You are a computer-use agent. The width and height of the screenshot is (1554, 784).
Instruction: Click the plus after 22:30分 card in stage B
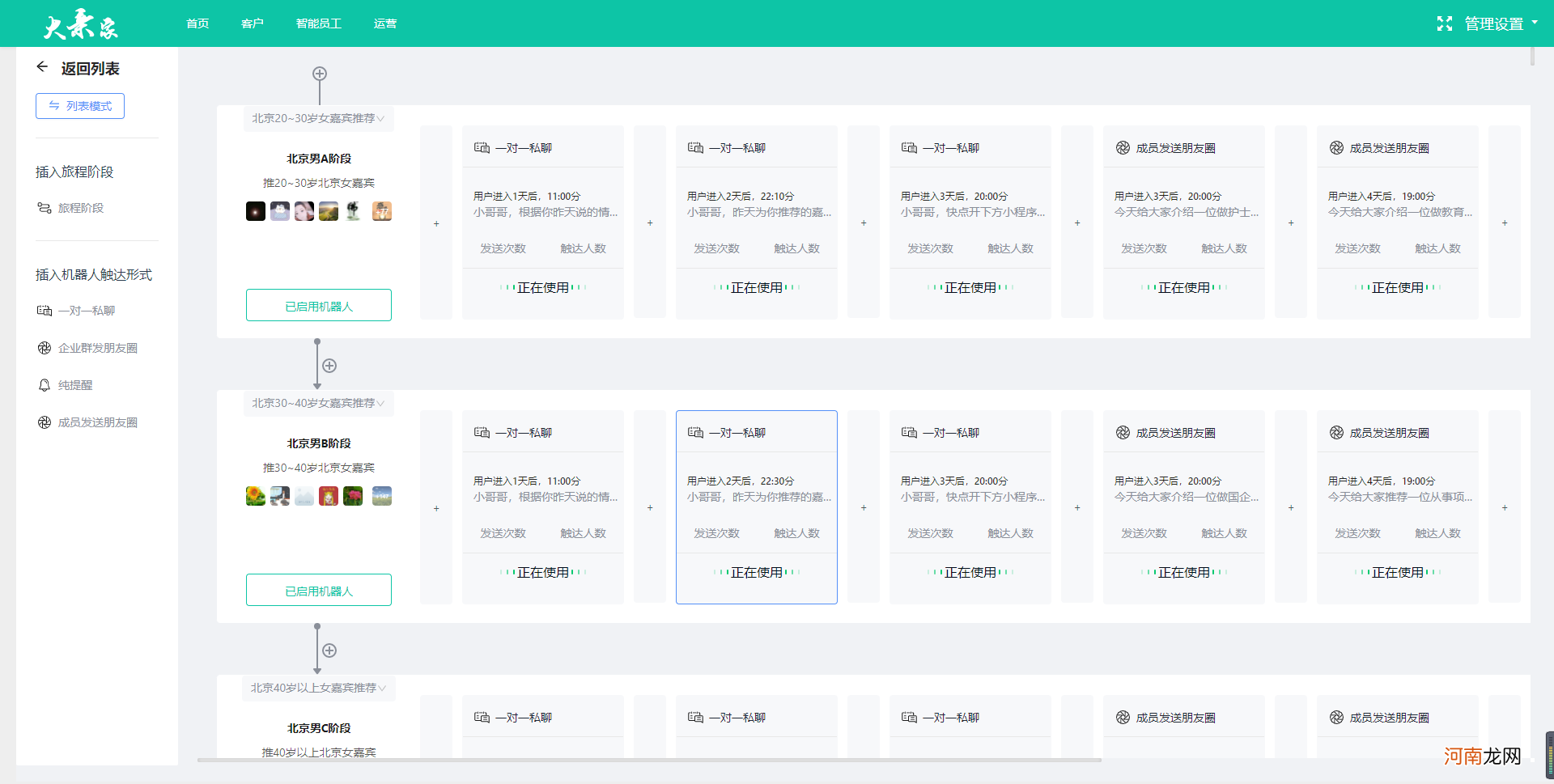click(864, 507)
